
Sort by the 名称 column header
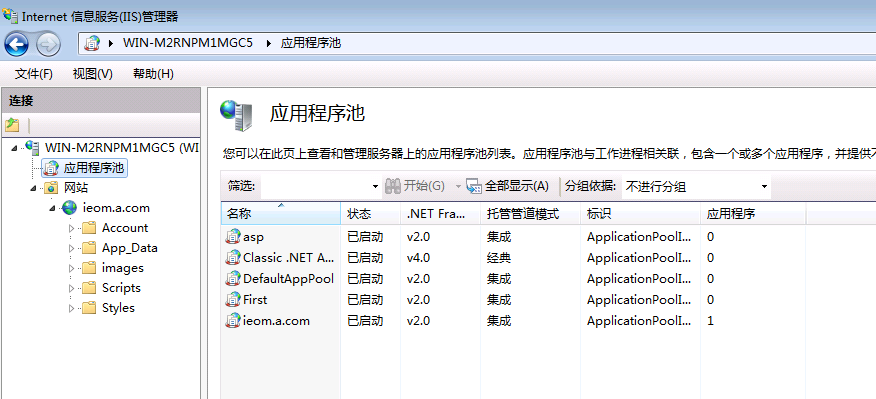coord(280,213)
